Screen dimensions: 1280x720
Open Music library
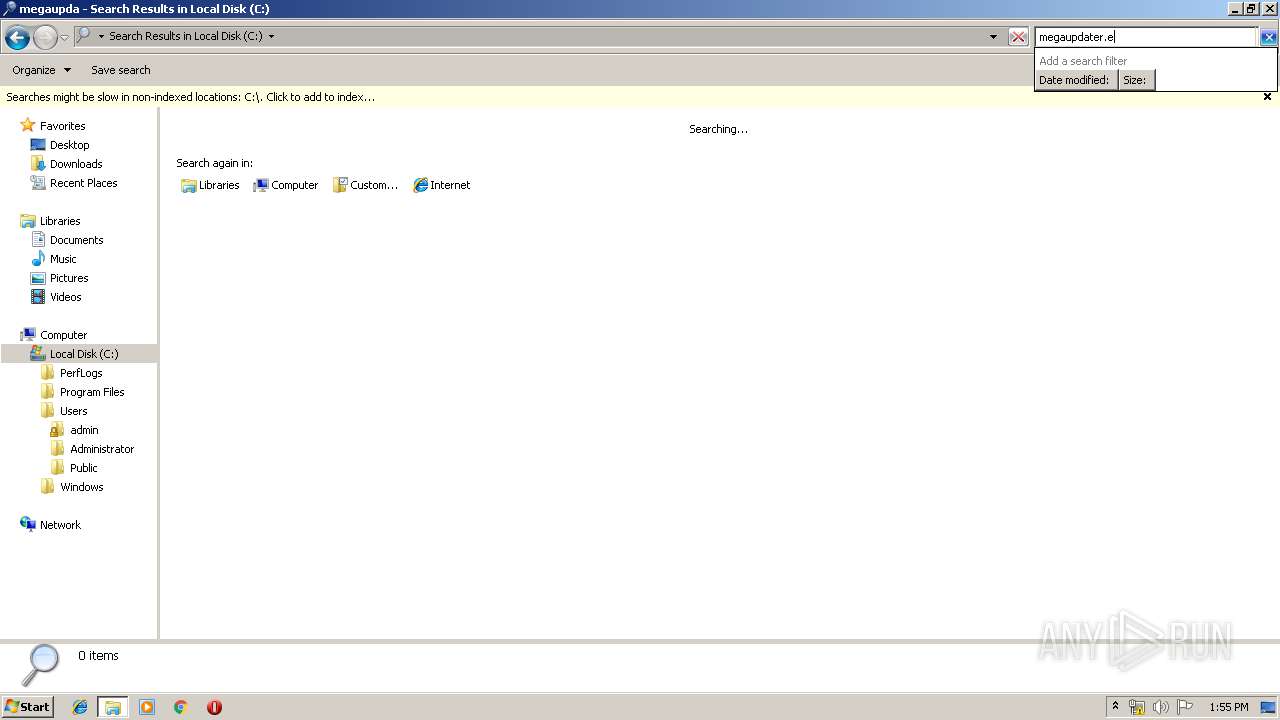click(63, 259)
